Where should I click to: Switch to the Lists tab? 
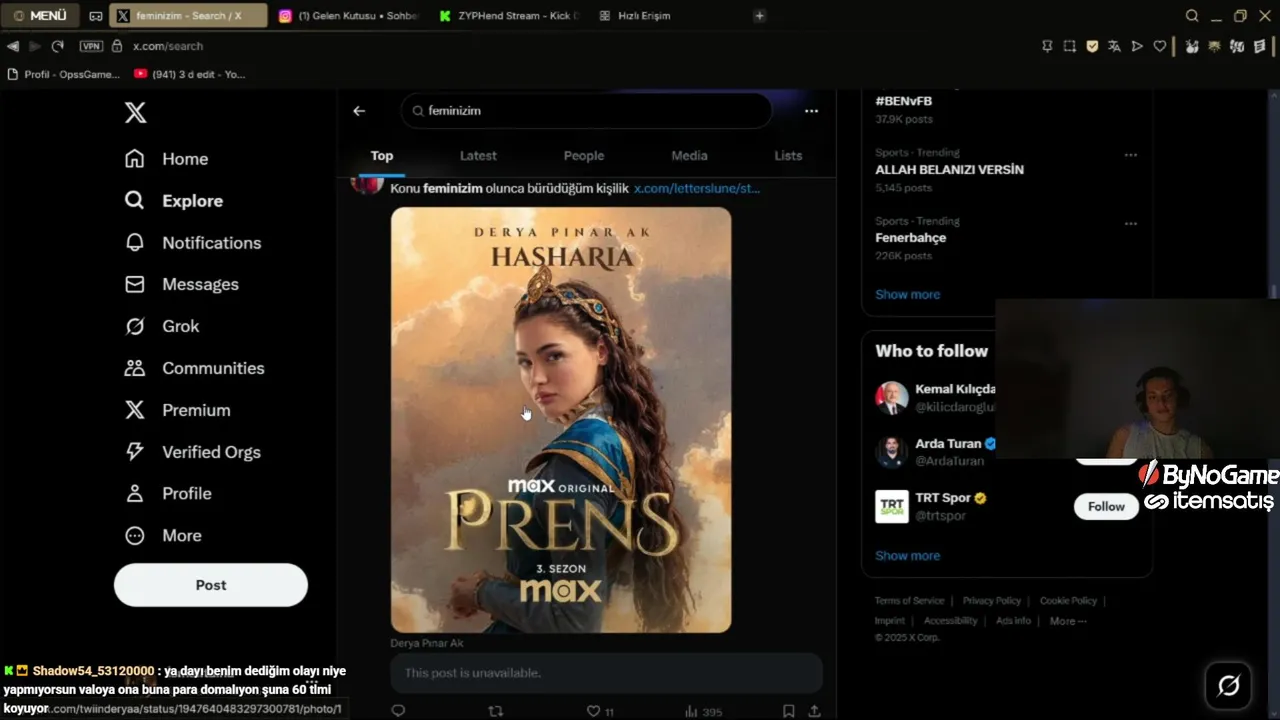[x=788, y=156]
